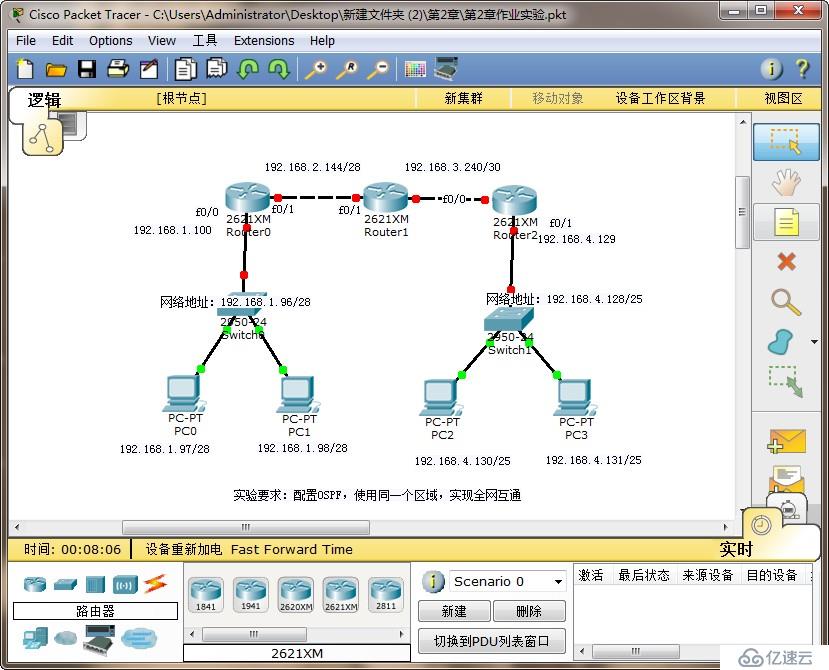Click Fast Forward Time
The height and width of the screenshot is (670, 829).
click(x=292, y=549)
